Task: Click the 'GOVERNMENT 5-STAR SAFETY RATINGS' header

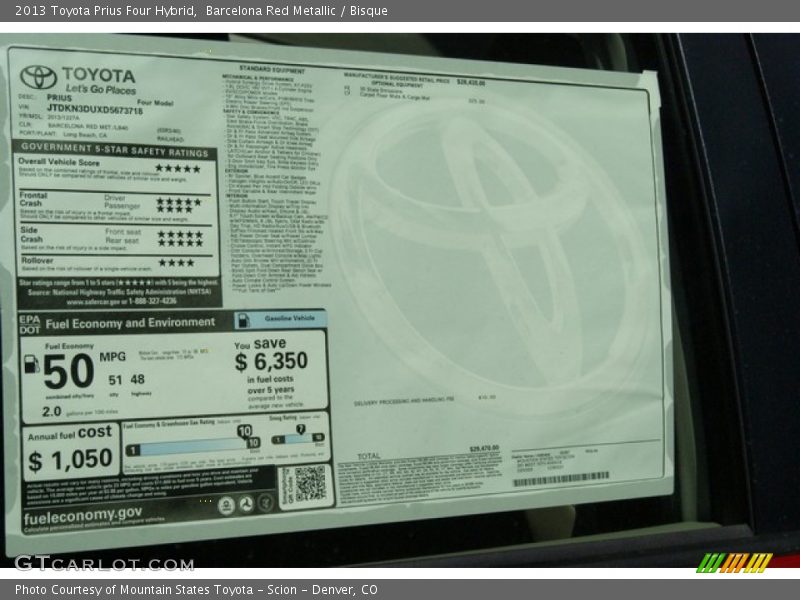Action: 115,149
